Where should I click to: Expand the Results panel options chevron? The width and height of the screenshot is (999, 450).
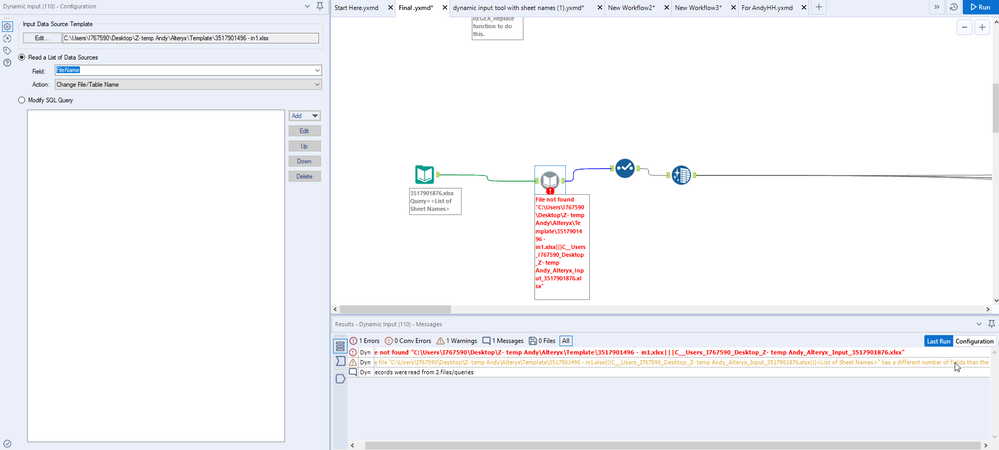point(978,323)
